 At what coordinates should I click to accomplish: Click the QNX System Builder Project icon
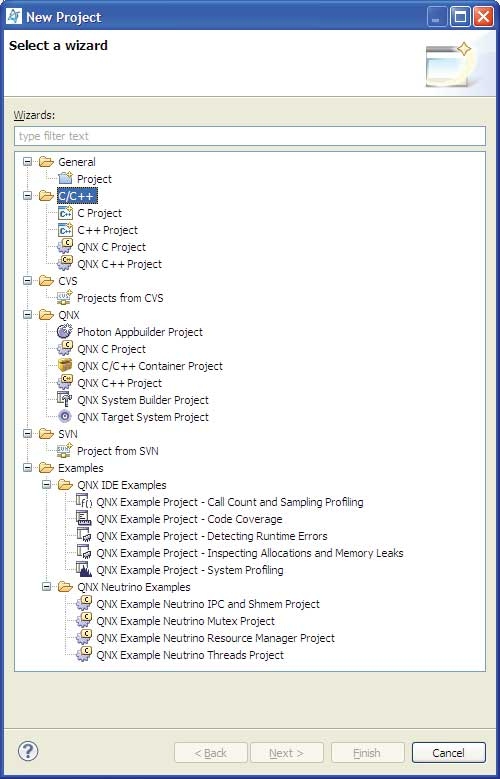point(65,399)
